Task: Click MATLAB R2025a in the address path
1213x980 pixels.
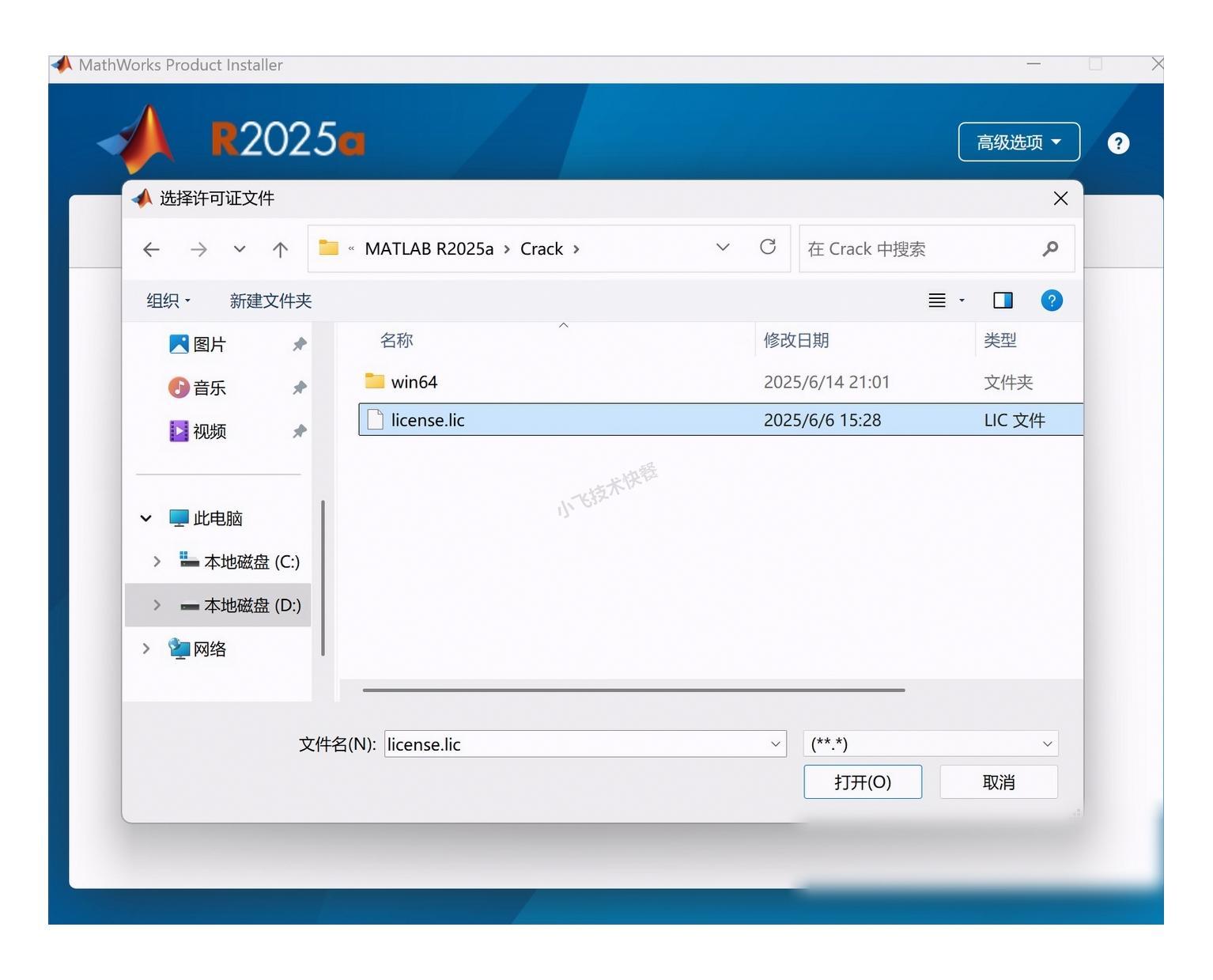Action: [429, 249]
